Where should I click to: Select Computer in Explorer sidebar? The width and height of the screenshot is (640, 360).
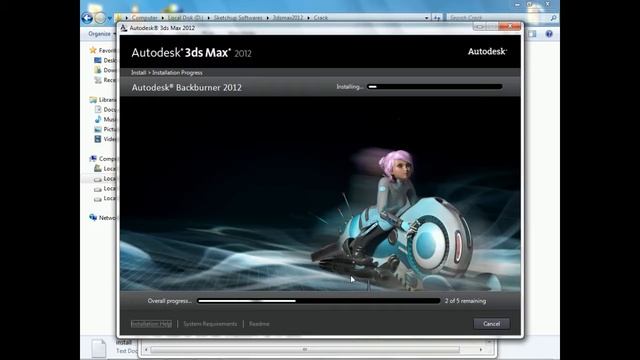(103, 159)
